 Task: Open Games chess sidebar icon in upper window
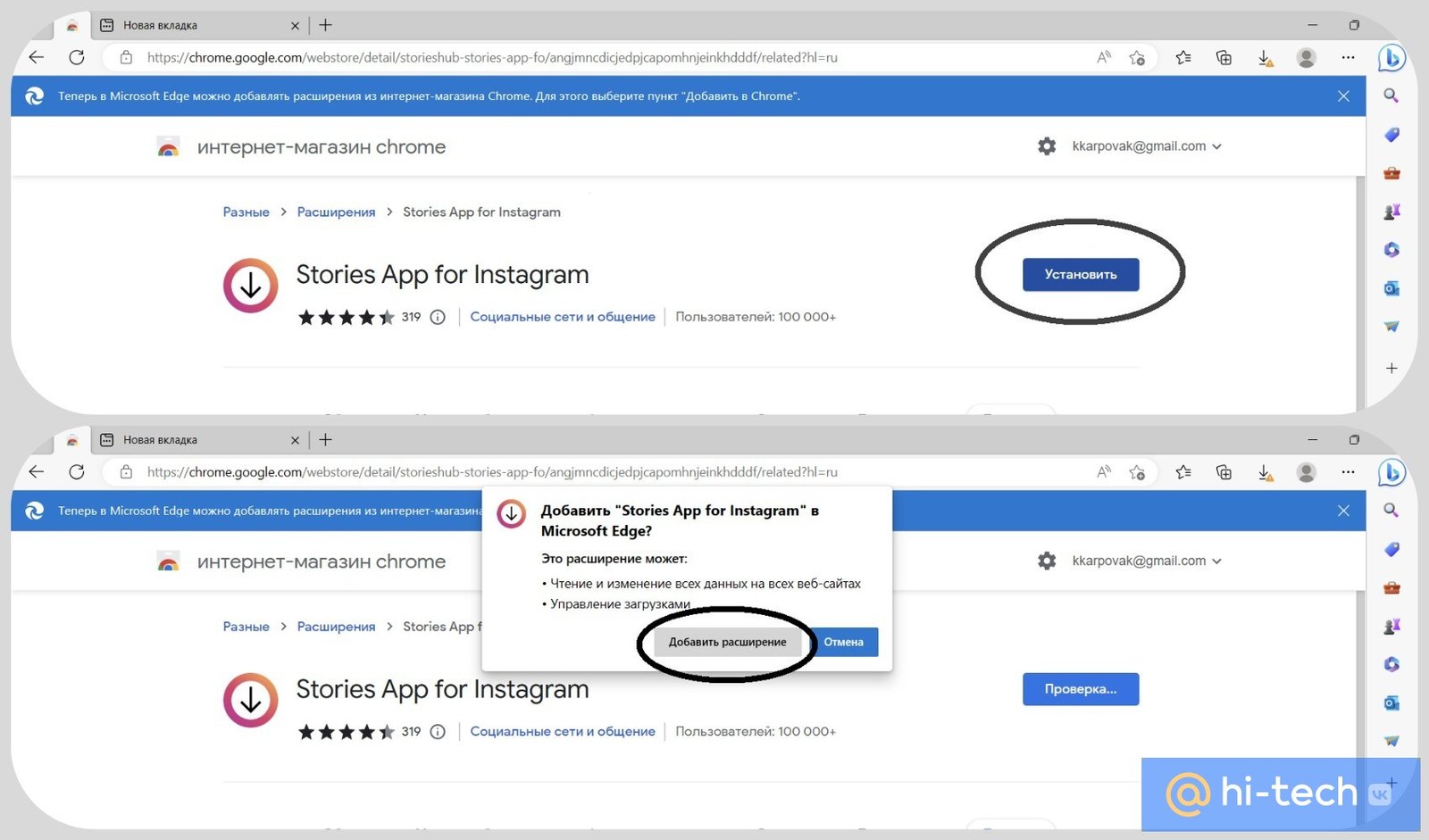1391,212
